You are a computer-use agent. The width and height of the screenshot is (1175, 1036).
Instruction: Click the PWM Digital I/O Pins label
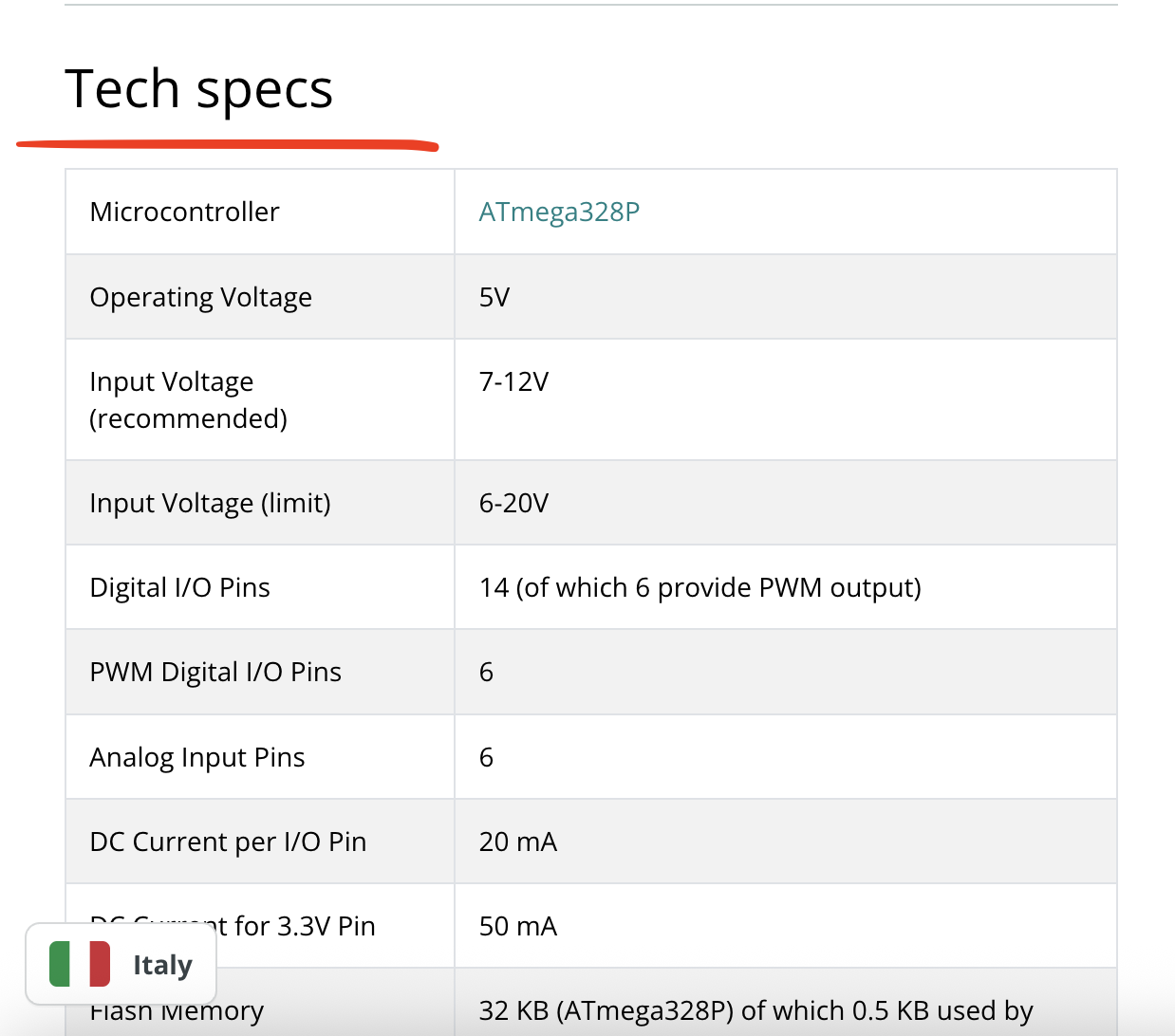click(215, 672)
